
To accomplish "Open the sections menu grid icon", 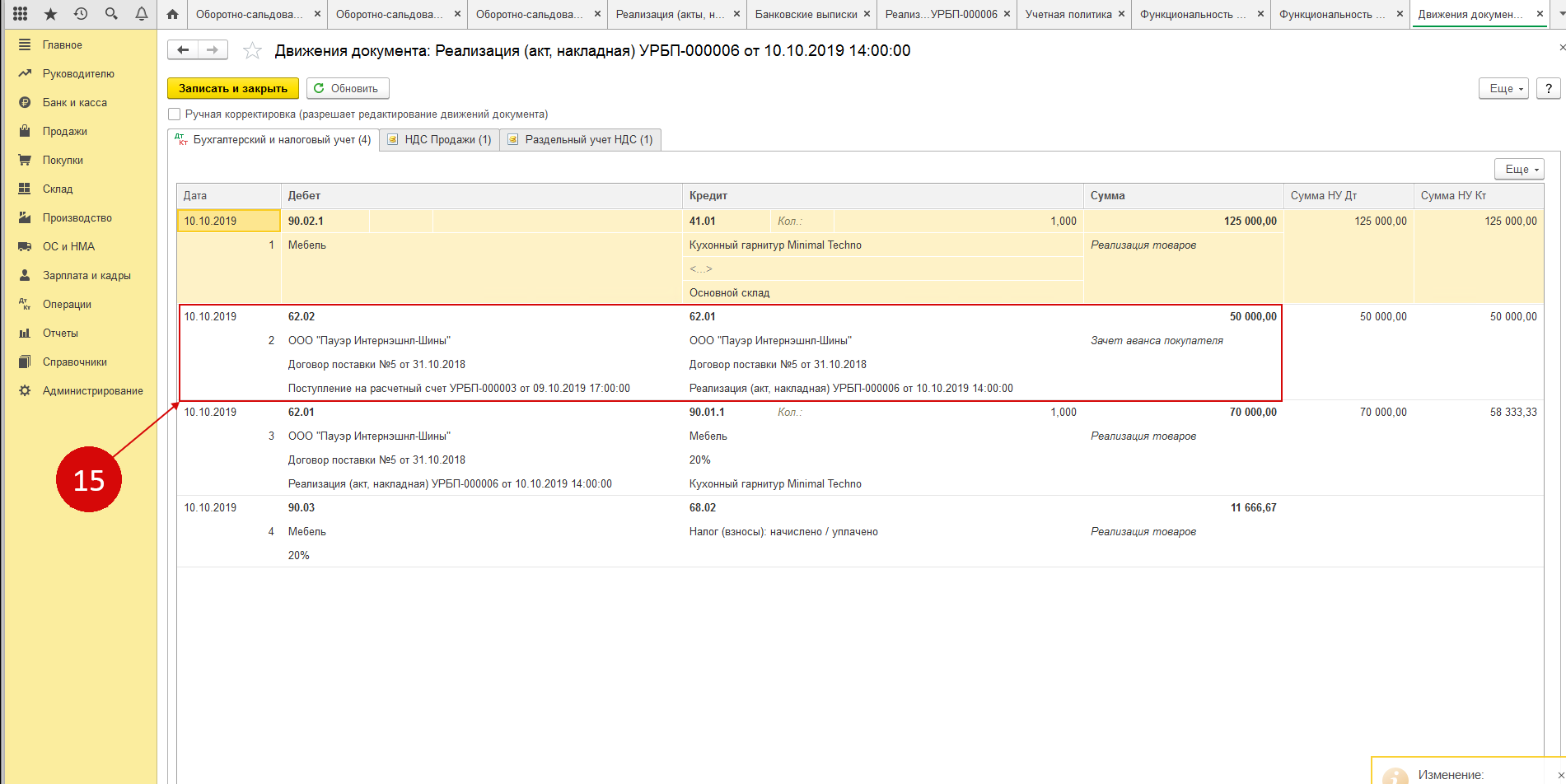I will [x=21, y=14].
